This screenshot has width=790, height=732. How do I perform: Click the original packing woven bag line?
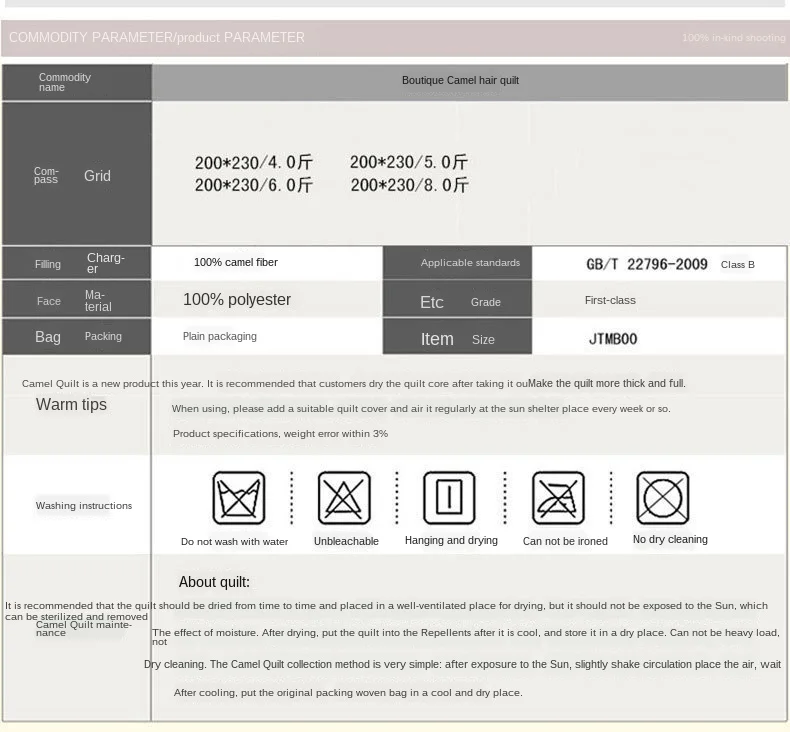pos(348,693)
